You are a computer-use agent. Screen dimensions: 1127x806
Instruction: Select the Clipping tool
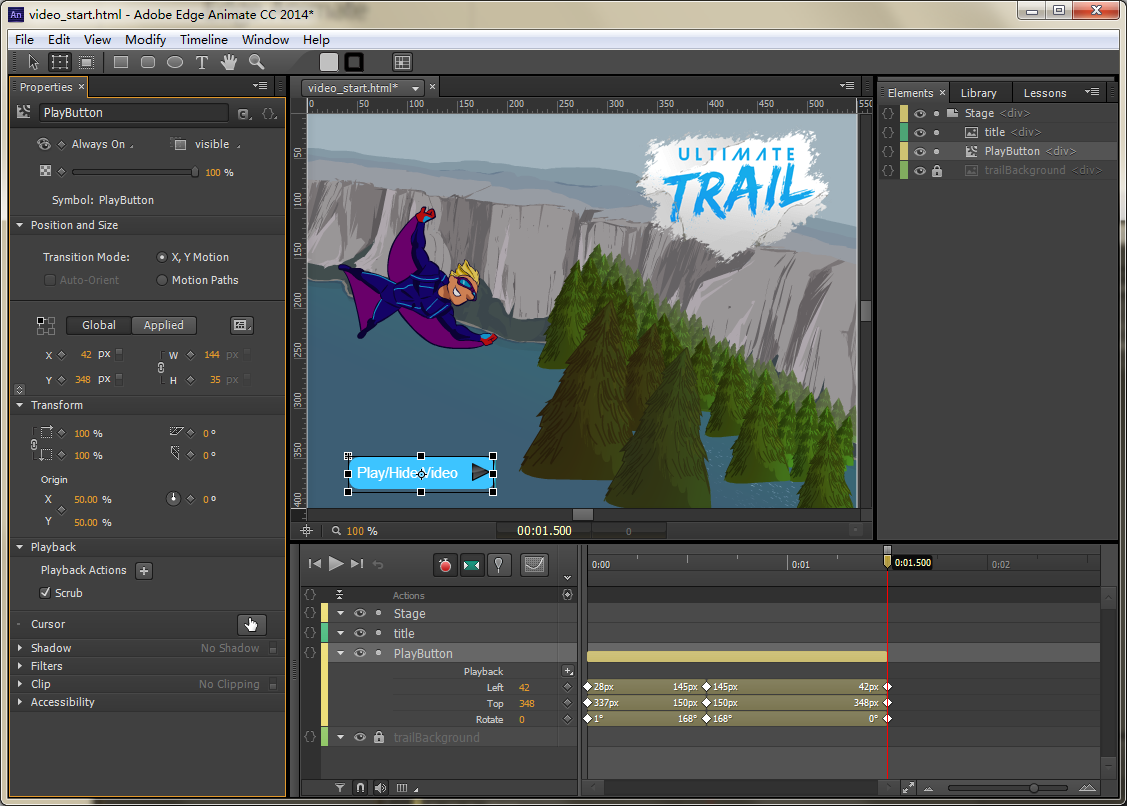pyautogui.click(x=86, y=63)
